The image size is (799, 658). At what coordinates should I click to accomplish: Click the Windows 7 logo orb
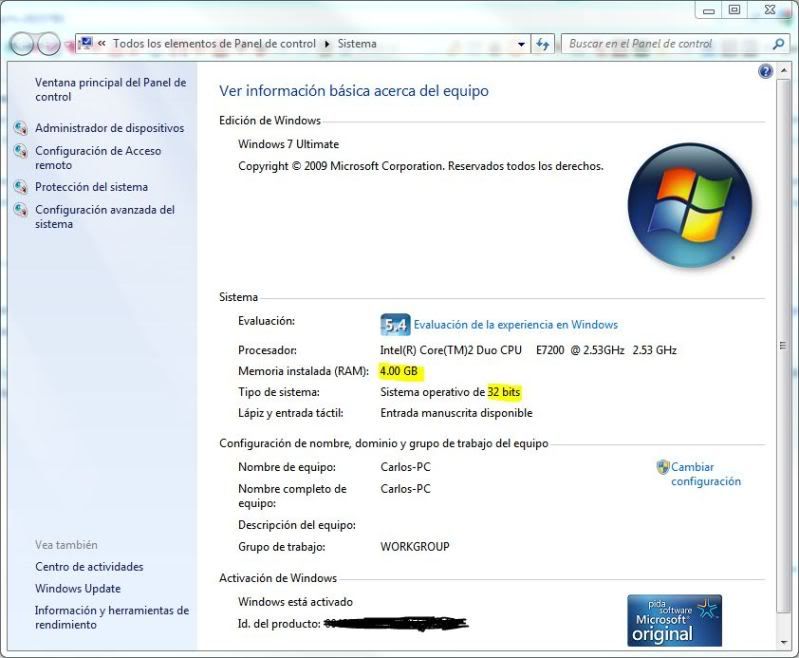point(689,205)
